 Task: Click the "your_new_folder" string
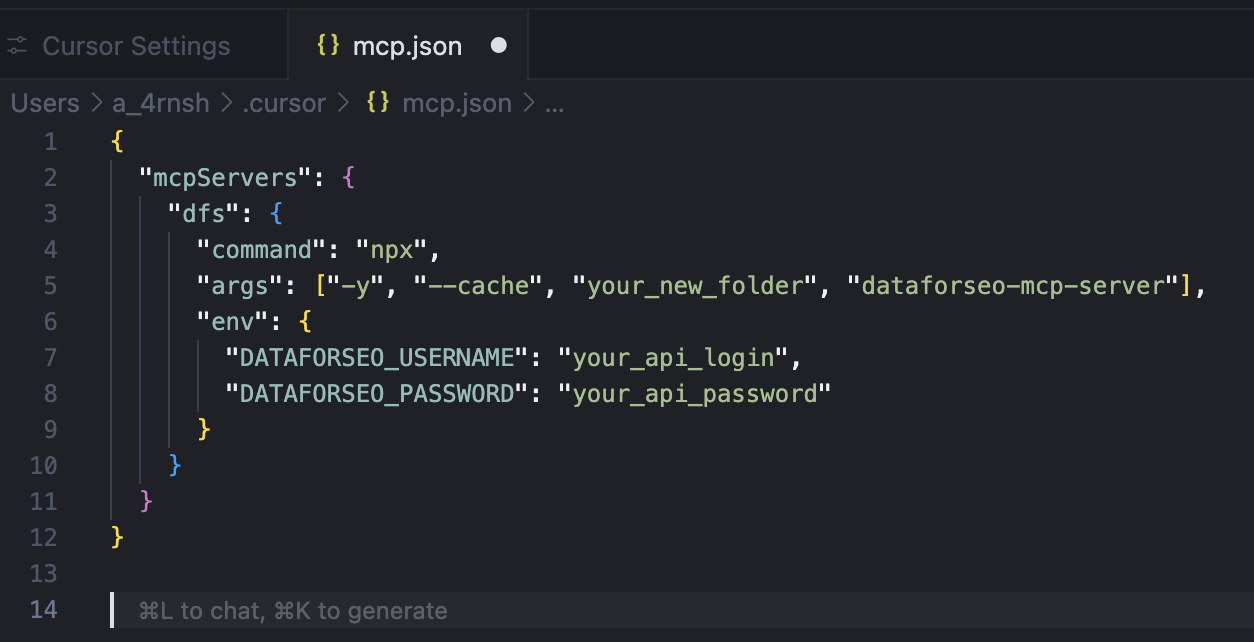point(695,286)
